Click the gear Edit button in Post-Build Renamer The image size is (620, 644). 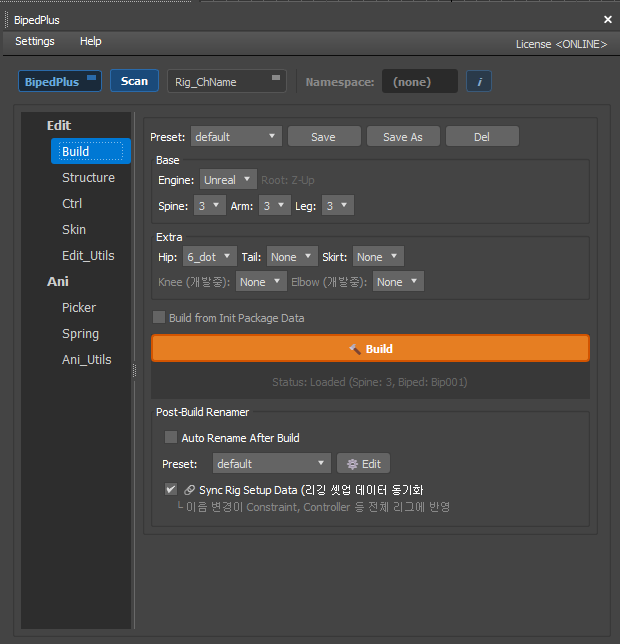tap(363, 464)
